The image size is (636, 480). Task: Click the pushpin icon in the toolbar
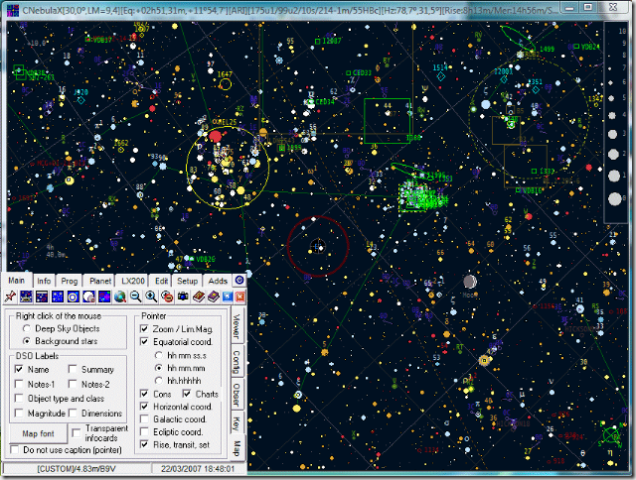pos(9,297)
